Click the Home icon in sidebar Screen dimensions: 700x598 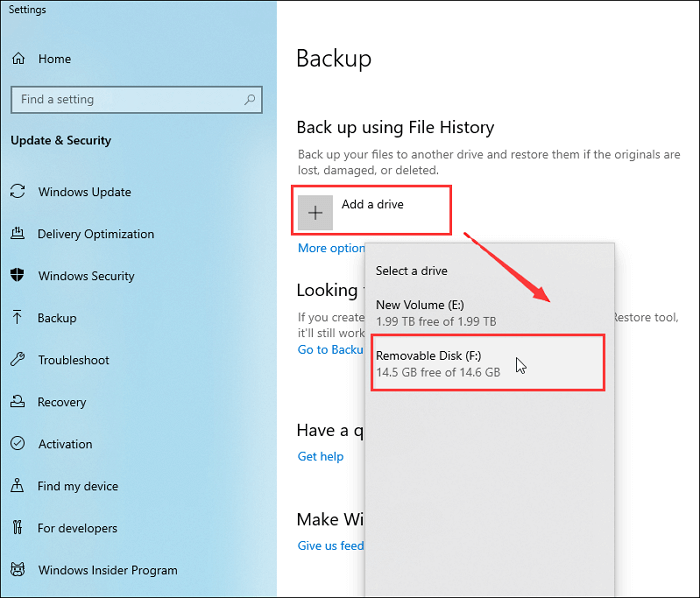pyautogui.click(x=18, y=59)
